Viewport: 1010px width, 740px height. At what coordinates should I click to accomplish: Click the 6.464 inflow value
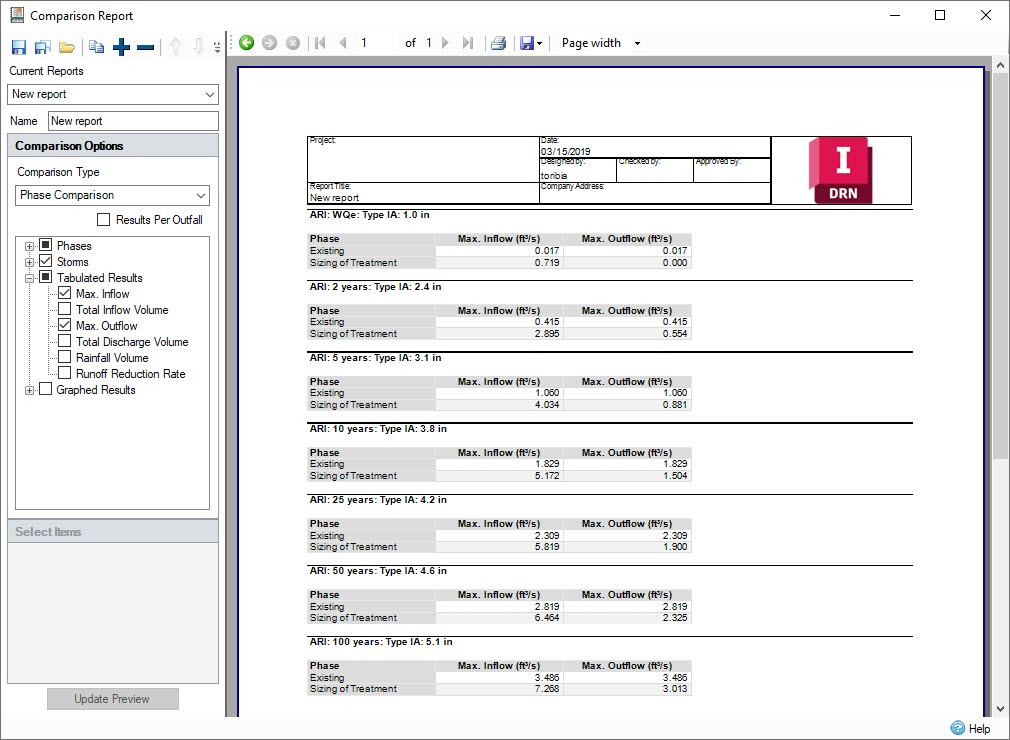[x=546, y=618]
